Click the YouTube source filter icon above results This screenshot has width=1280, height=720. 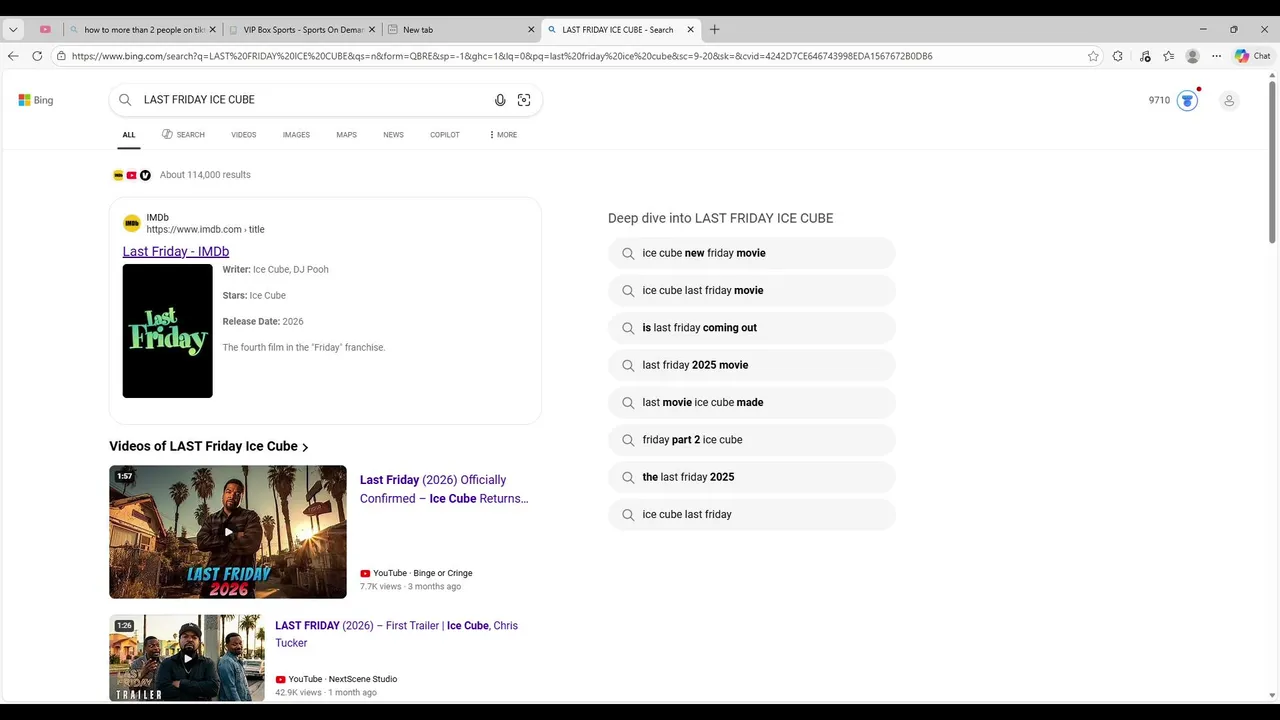point(131,175)
